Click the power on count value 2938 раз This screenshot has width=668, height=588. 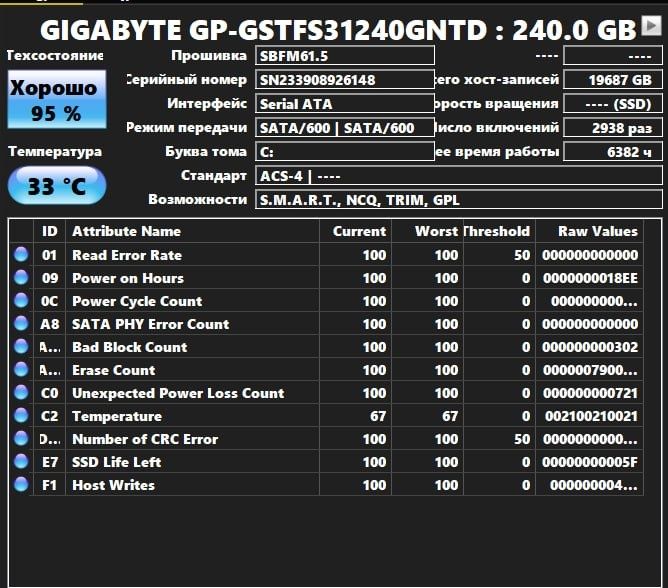(613, 127)
